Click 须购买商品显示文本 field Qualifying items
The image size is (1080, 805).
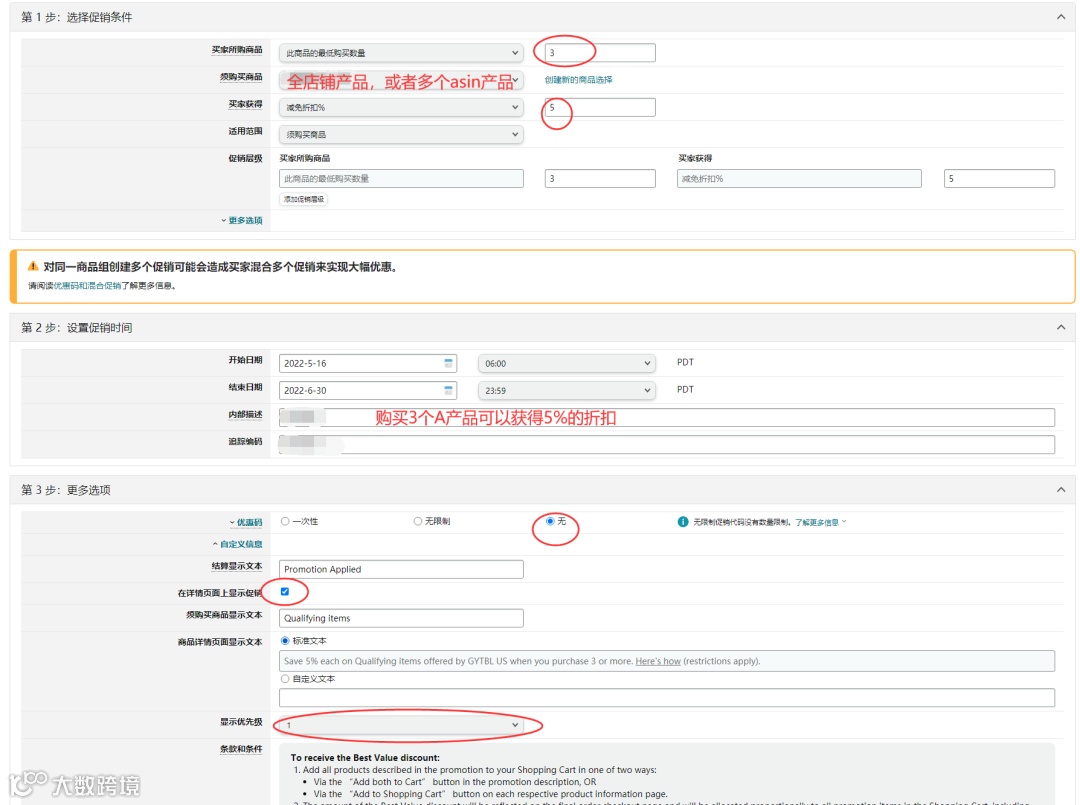(401, 618)
